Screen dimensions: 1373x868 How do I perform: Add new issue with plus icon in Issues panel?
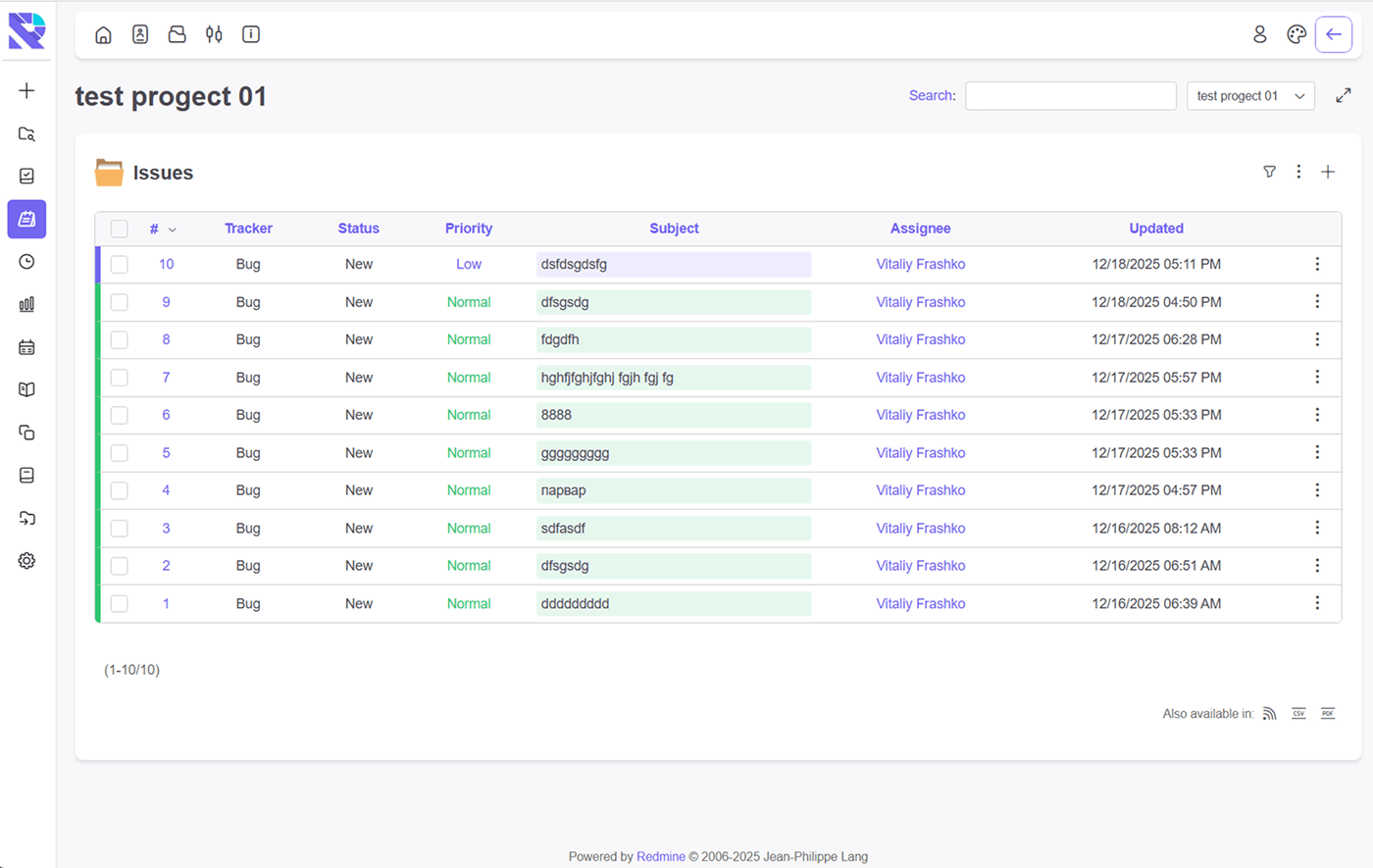click(x=1328, y=172)
